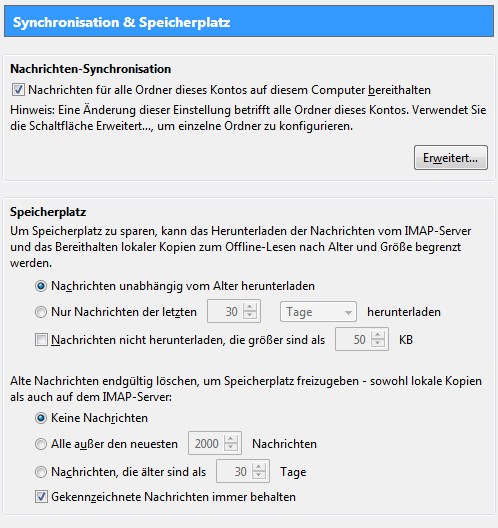This screenshot has height=528, width=498.
Task: Uncheck Nachrichten für alle Ordner bereithalten
Action: 18,90
